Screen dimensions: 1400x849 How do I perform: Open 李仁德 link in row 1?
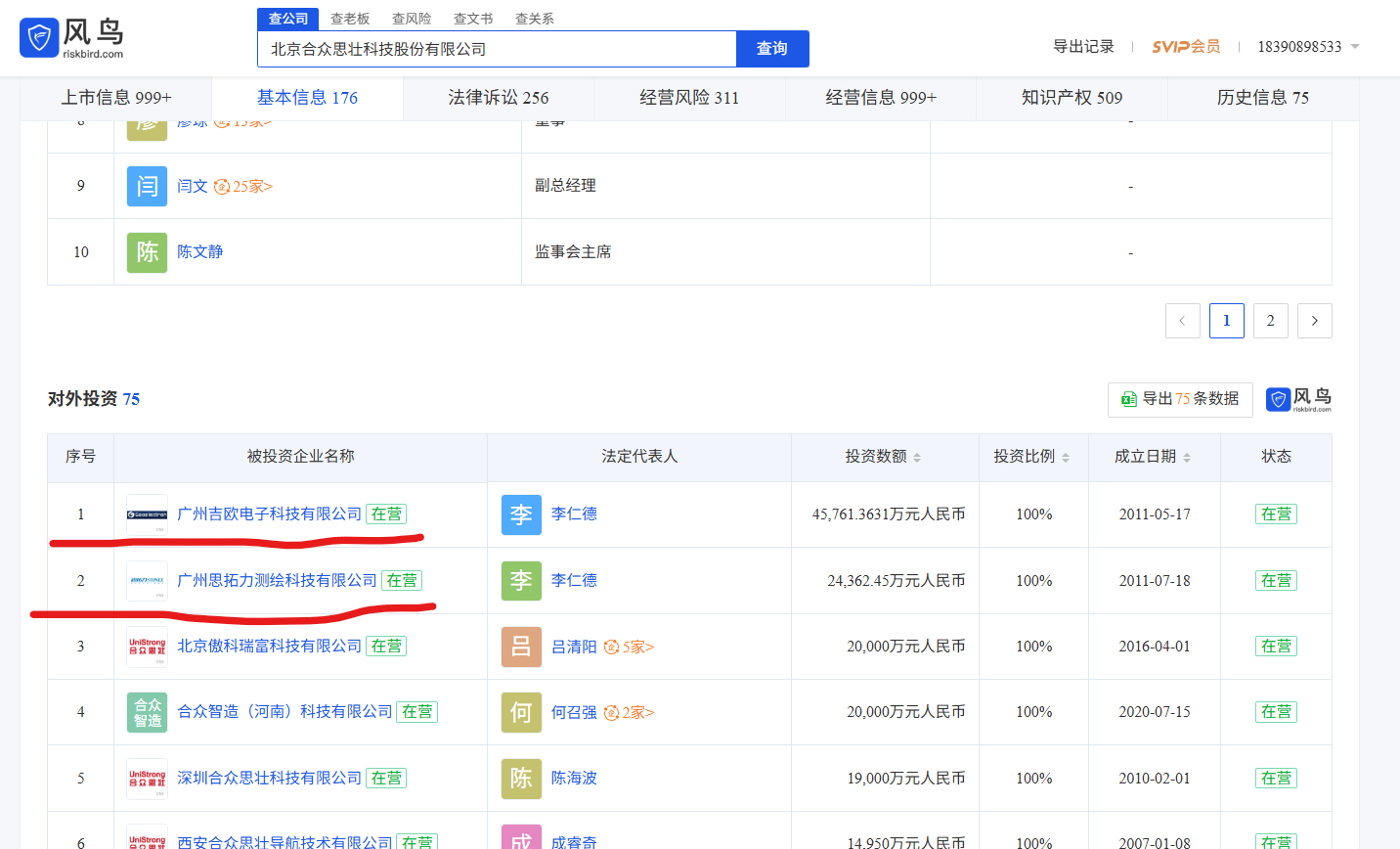click(x=574, y=514)
